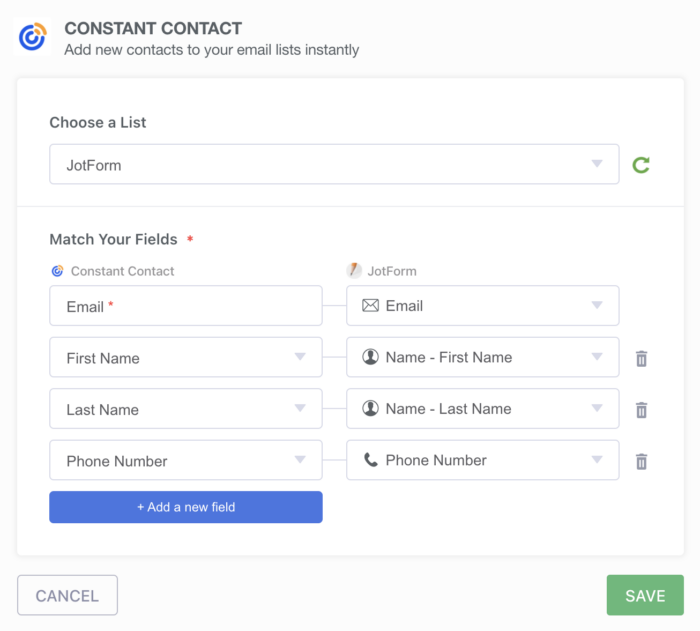Delete the First Name field mapping
The width and height of the screenshot is (700, 631).
point(642,358)
